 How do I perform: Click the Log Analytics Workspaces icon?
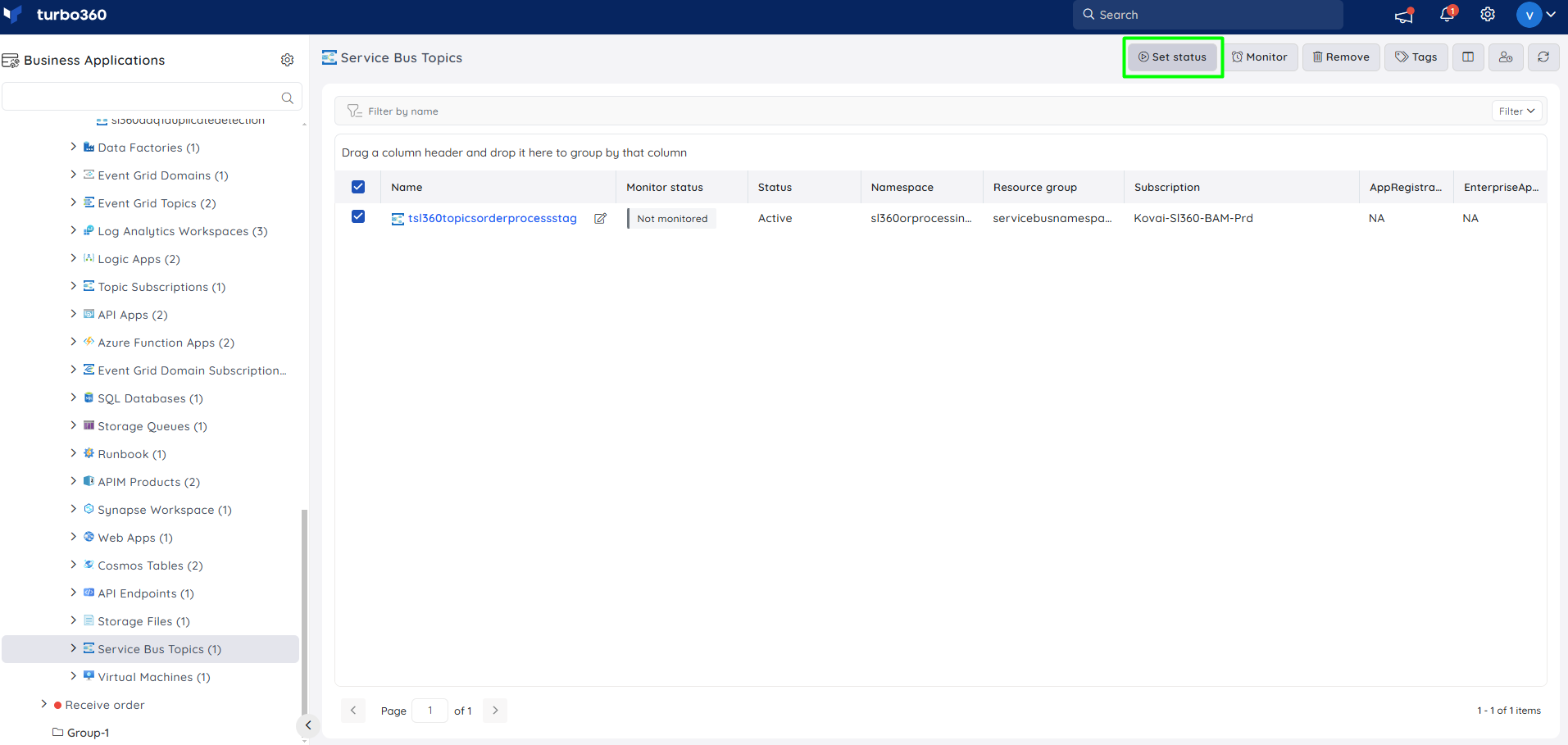tap(89, 231)
